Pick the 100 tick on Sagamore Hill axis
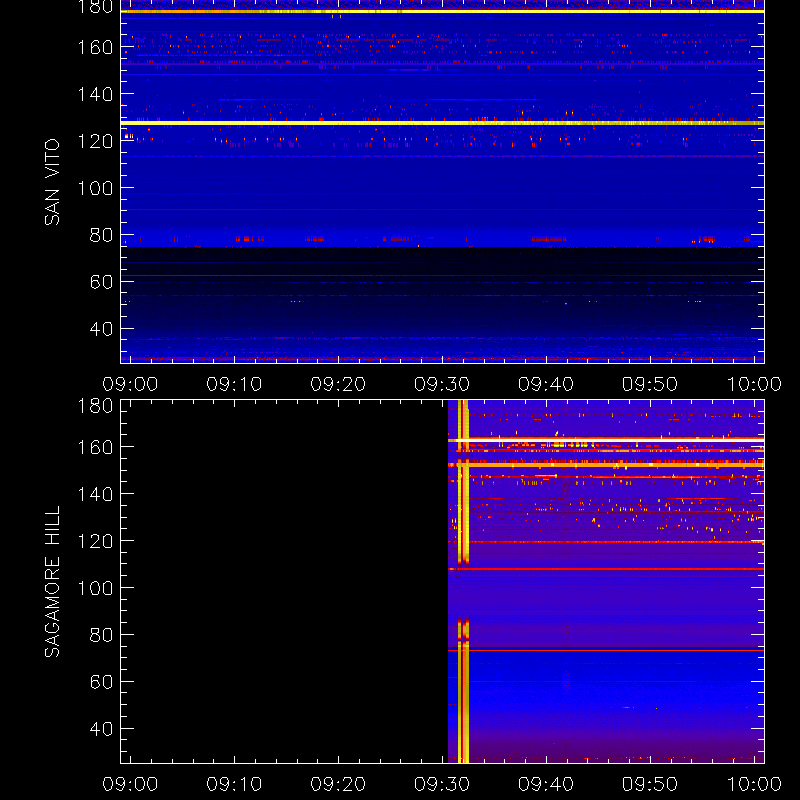This screenshot has width=800, height=800. click(95, 588)
